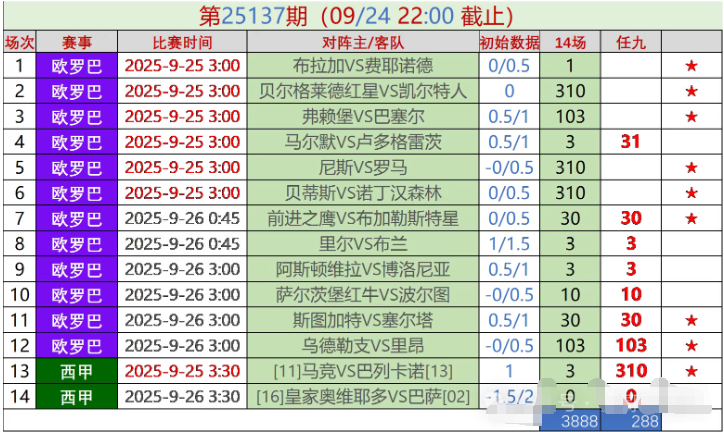Click the red star in row 2

coord(690,91)
